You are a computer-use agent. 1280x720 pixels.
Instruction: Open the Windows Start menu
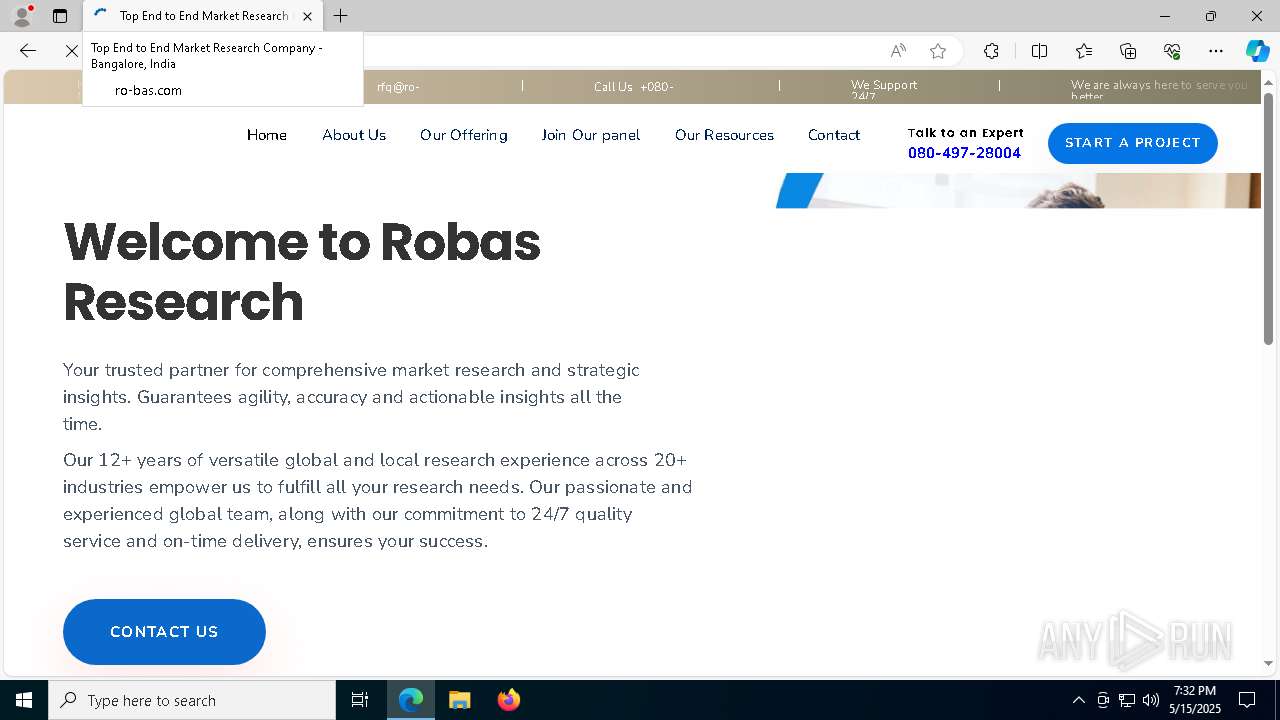pos(24,700)
